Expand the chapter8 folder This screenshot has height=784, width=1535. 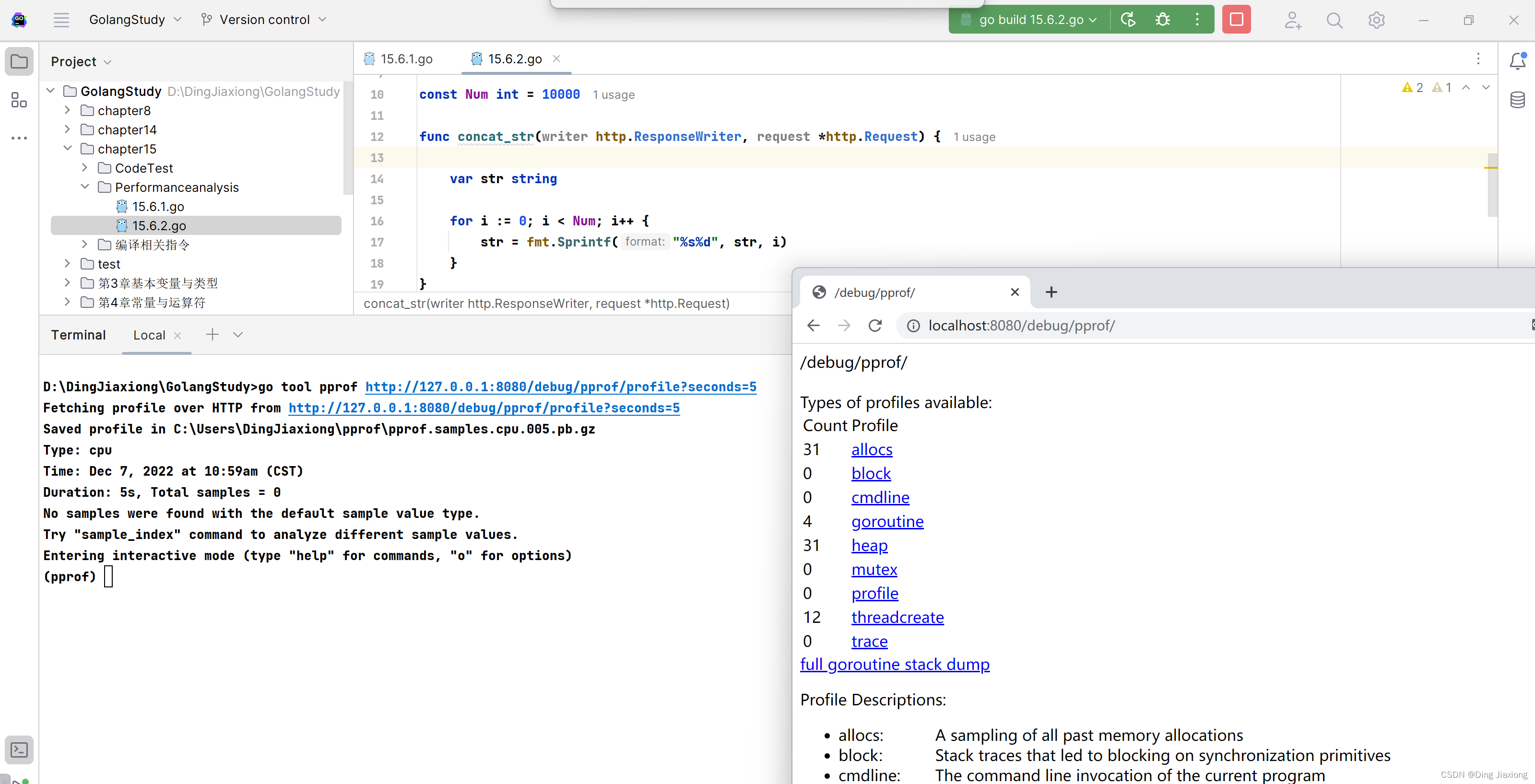(x=67, y=110)
